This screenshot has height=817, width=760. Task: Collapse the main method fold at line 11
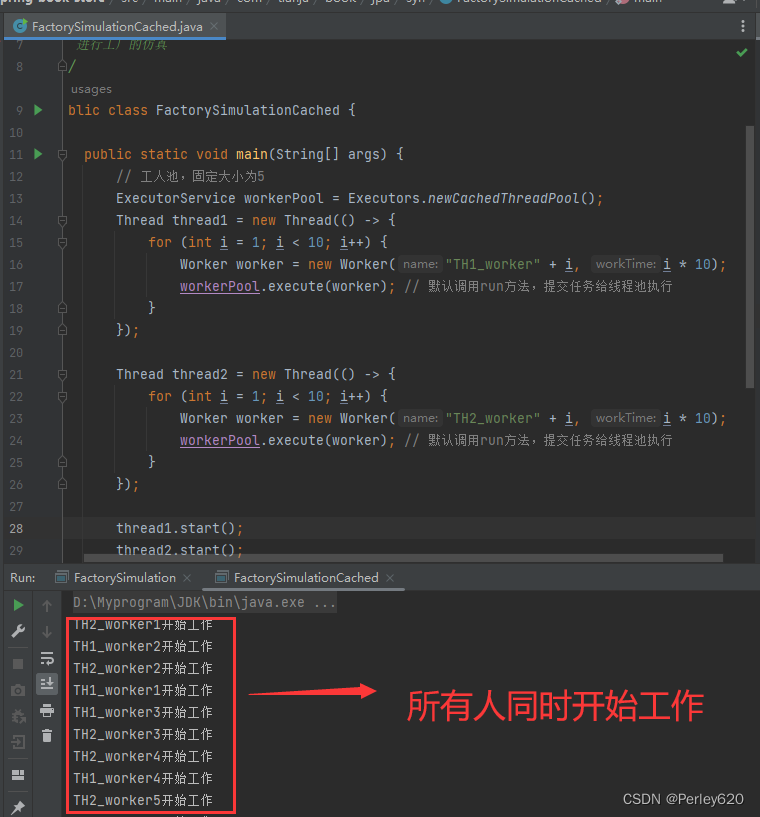click(x=63, y=155)
